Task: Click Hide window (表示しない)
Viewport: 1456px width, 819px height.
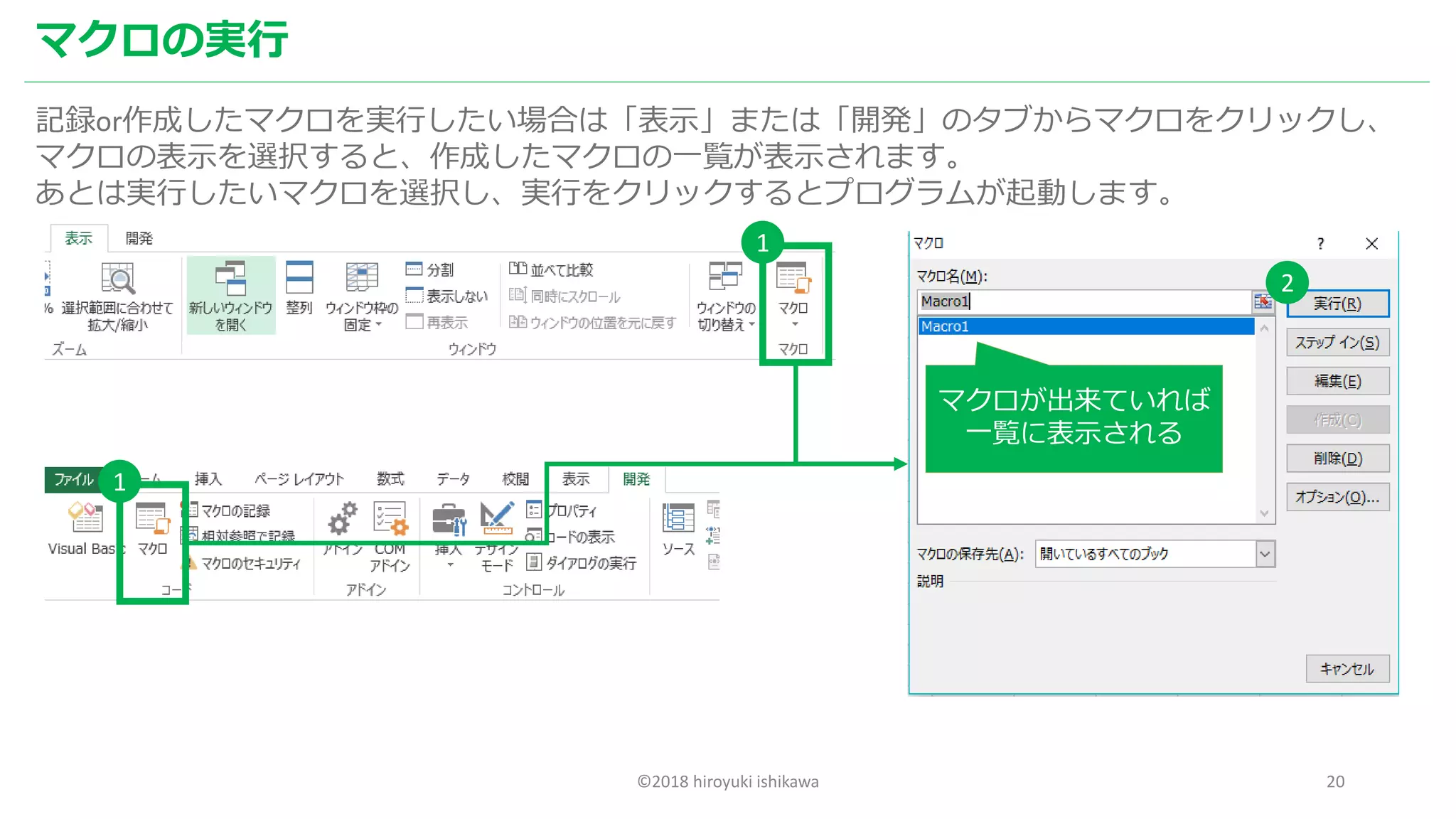Action: (446, 296)
